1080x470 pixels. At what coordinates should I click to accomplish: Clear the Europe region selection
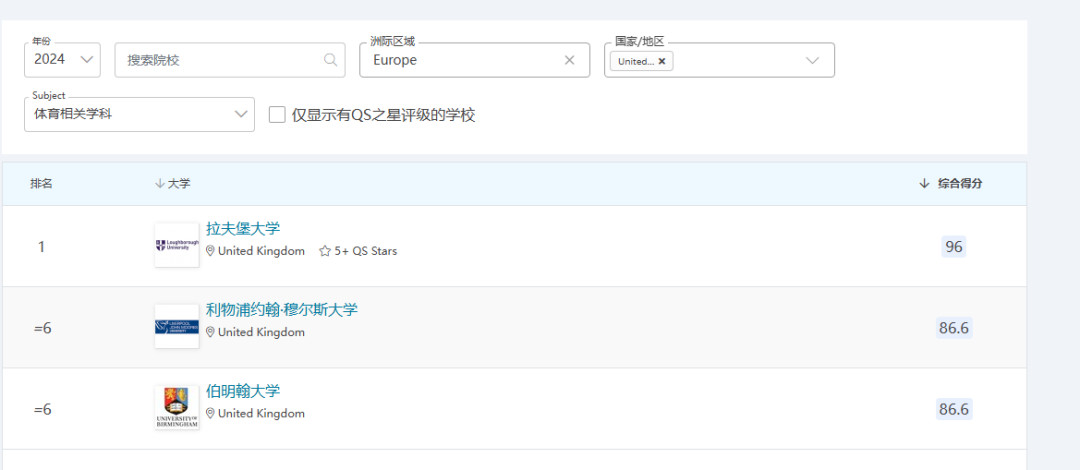(570, 60)
